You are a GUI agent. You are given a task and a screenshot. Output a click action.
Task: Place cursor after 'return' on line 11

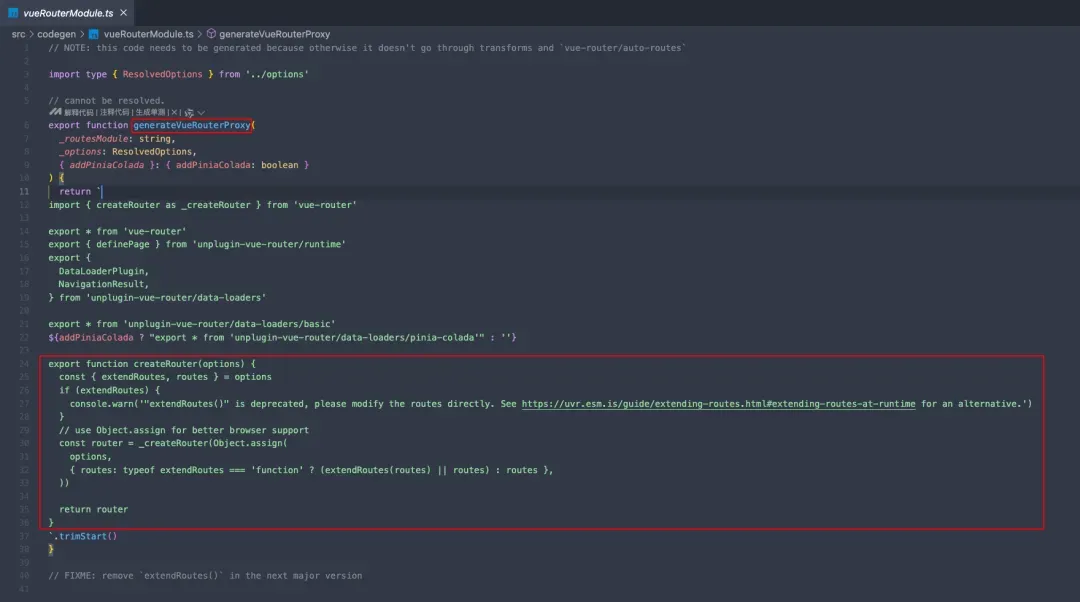click(x=92, y=191)
